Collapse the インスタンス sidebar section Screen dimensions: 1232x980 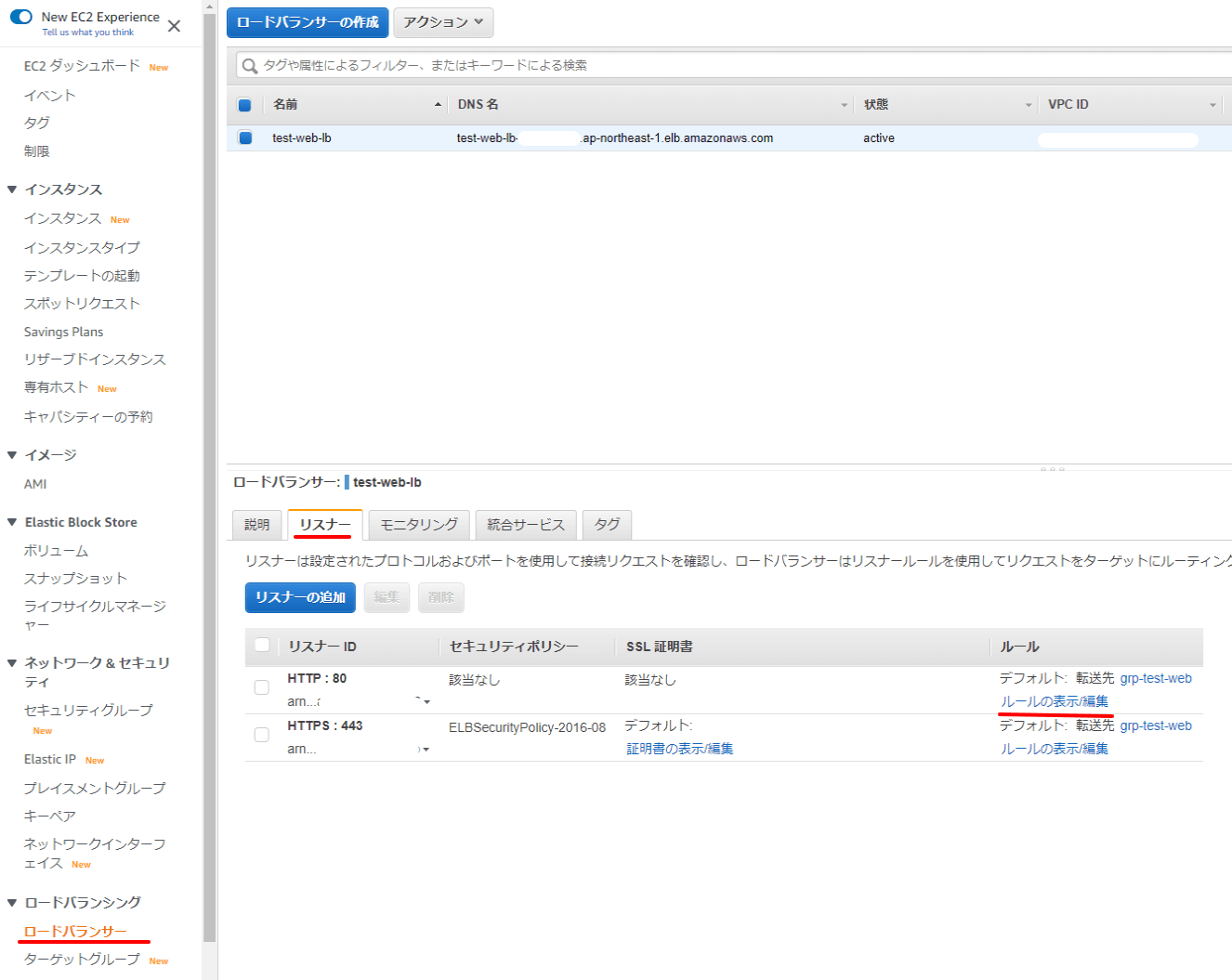point(12,189)
